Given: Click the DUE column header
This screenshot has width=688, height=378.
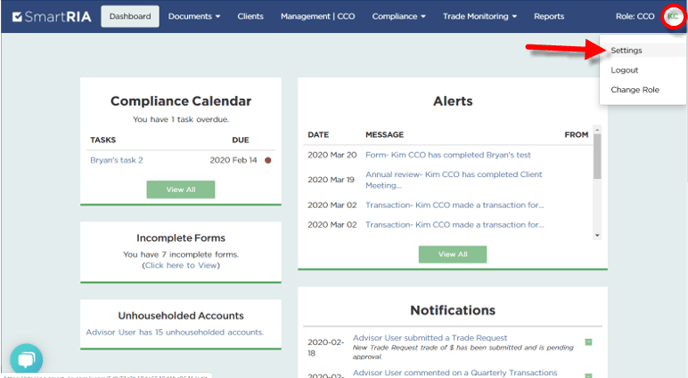Looking at the screenshot, I should coord(240,140).
